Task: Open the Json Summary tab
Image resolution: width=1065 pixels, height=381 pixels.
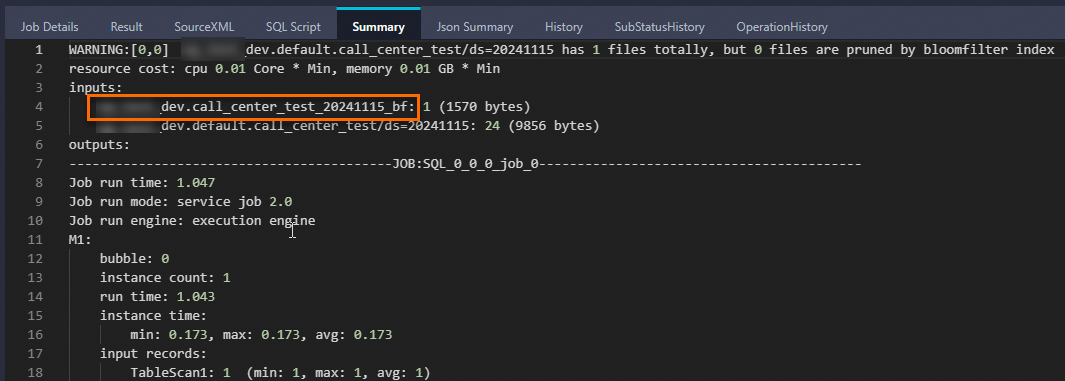Action: tap(475, 27)
